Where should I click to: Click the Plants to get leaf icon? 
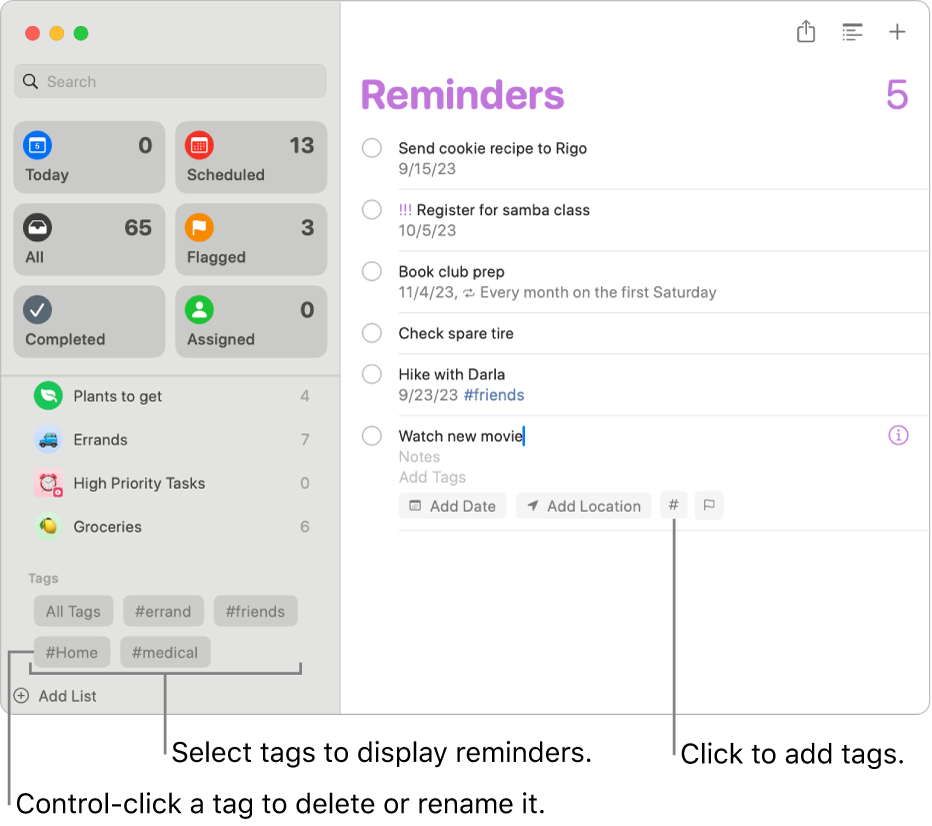(47, 396)
